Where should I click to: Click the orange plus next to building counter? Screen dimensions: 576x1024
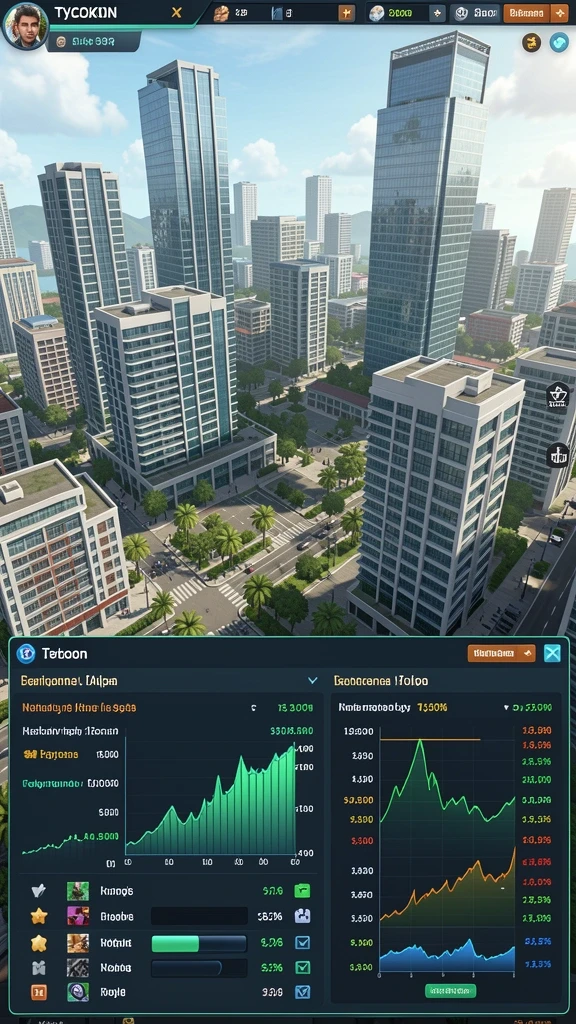[x=347, y=12]
